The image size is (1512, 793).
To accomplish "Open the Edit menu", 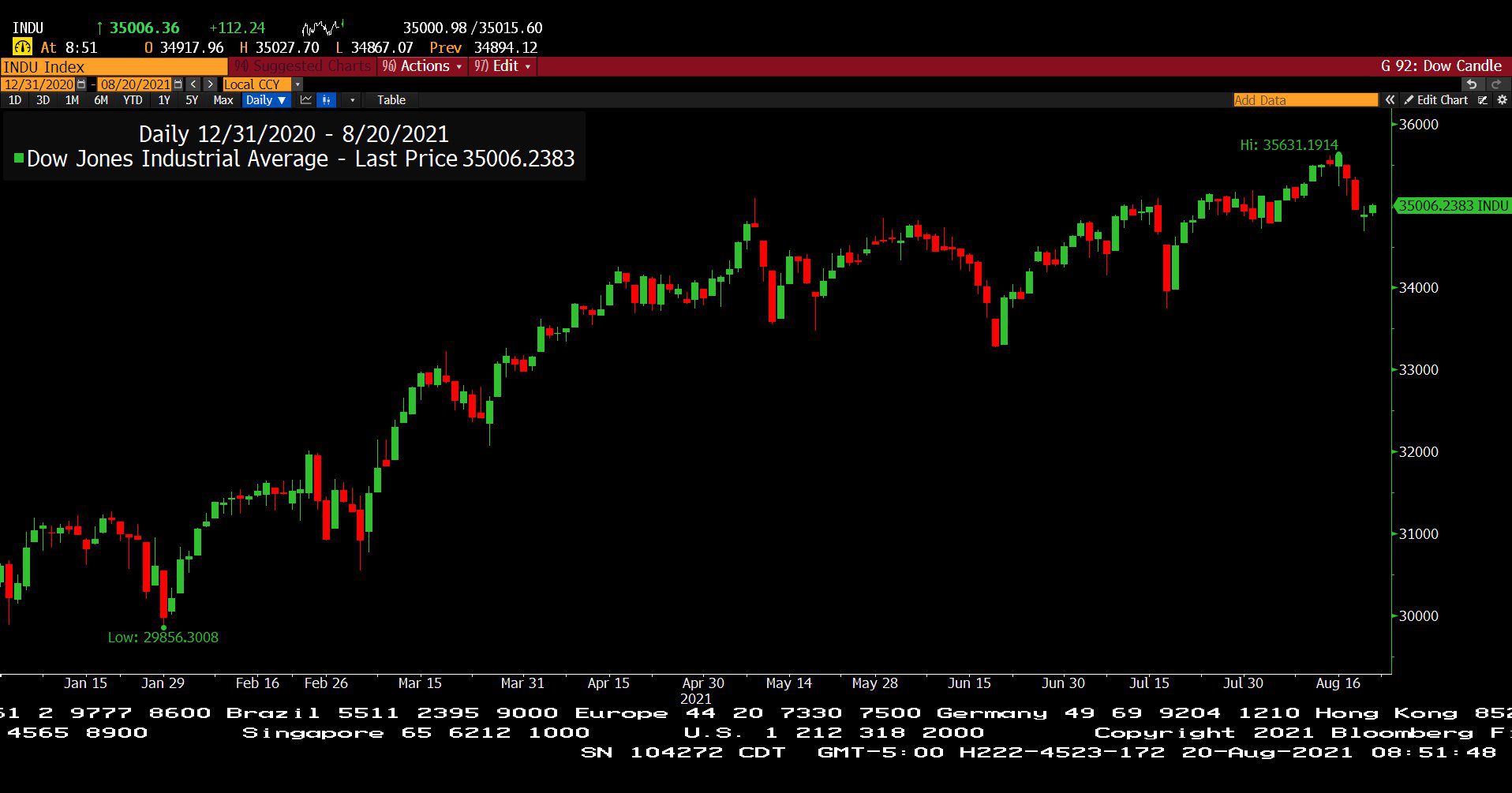I will [x=503, y=66].
